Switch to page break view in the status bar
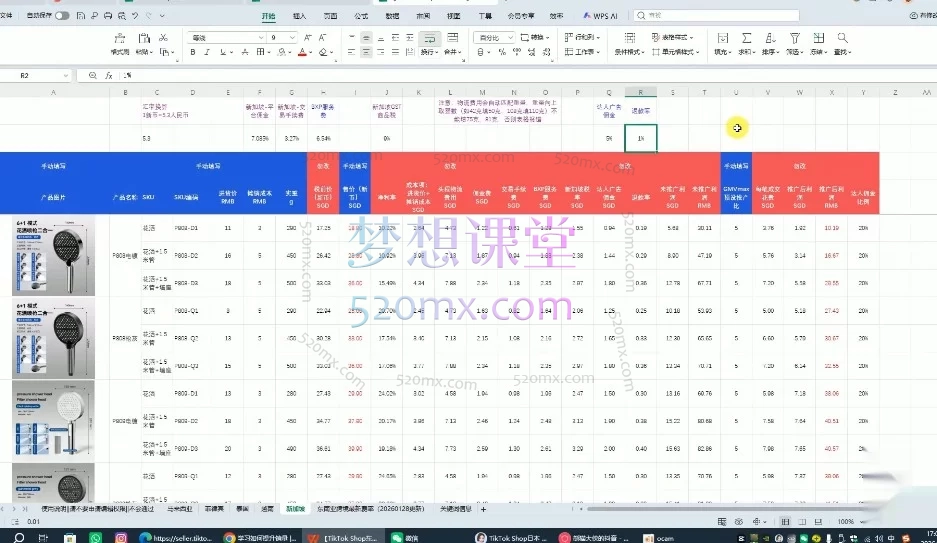Screen dimensions: 937x543 (818, 521)
